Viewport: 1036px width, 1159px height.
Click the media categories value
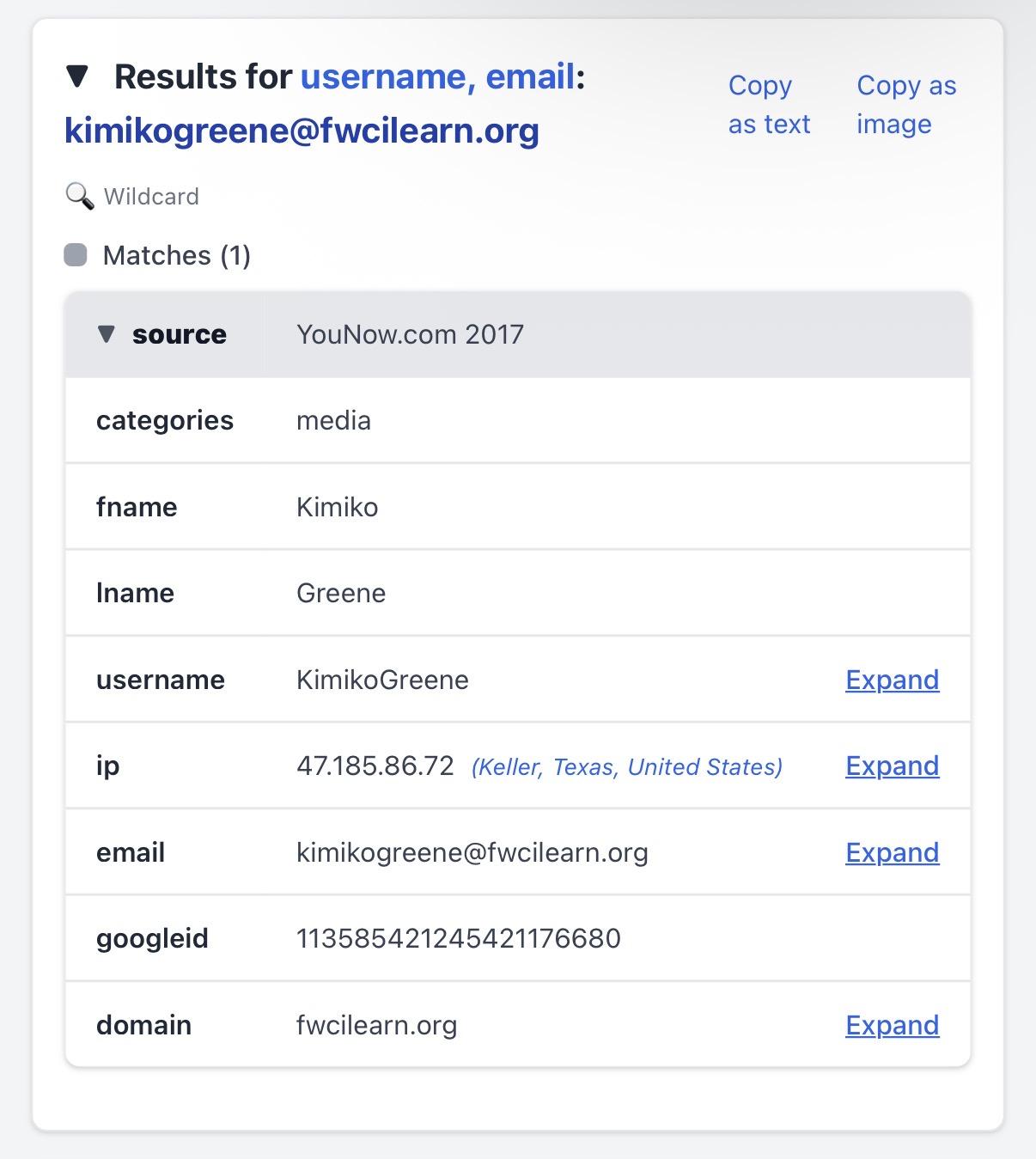click(333, 420)
